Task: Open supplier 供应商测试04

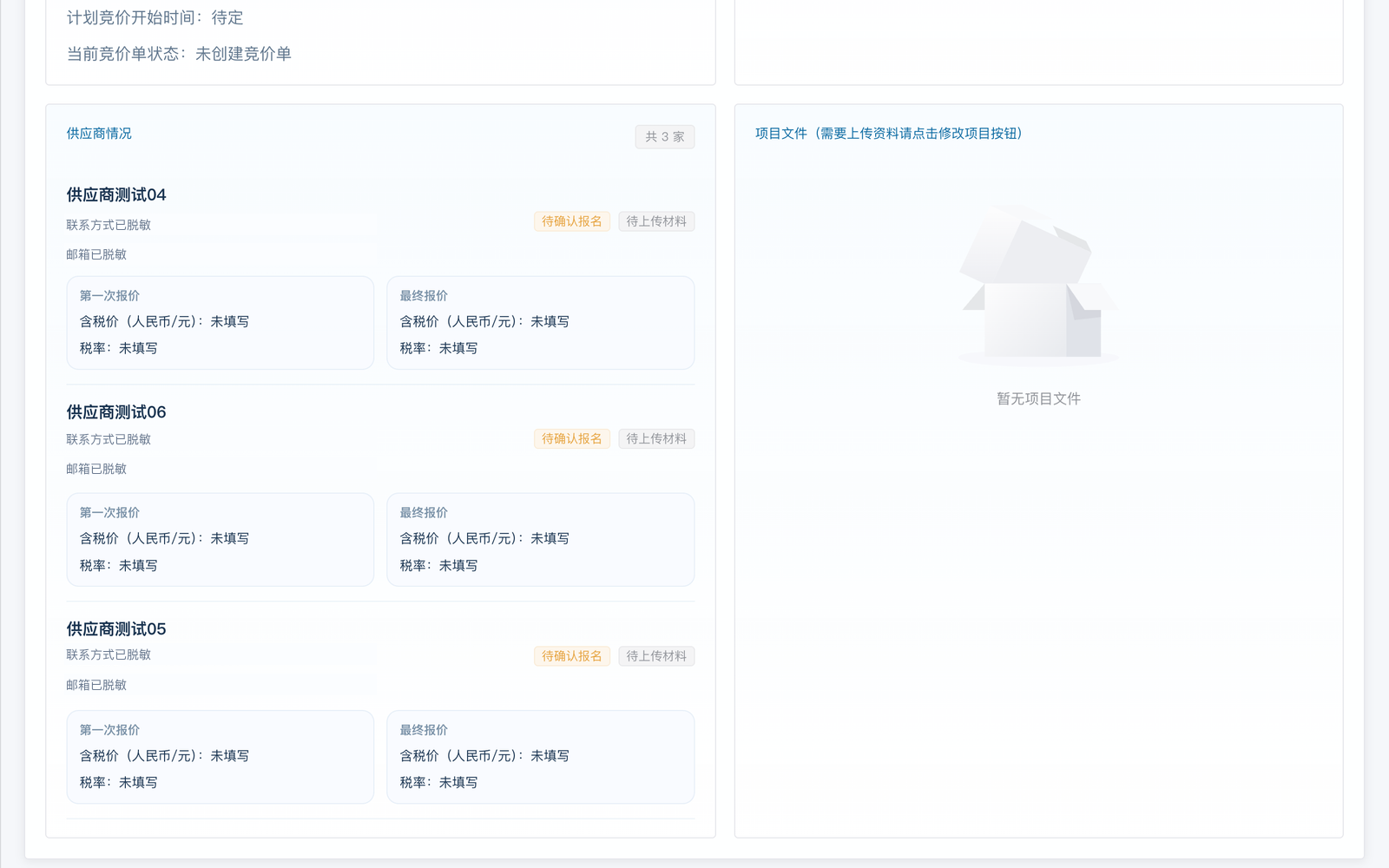Action: 116,195
